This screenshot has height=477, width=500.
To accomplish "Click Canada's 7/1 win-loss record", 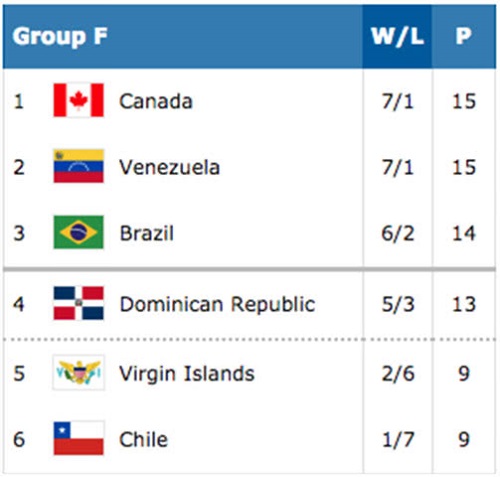I will [398, 101].
